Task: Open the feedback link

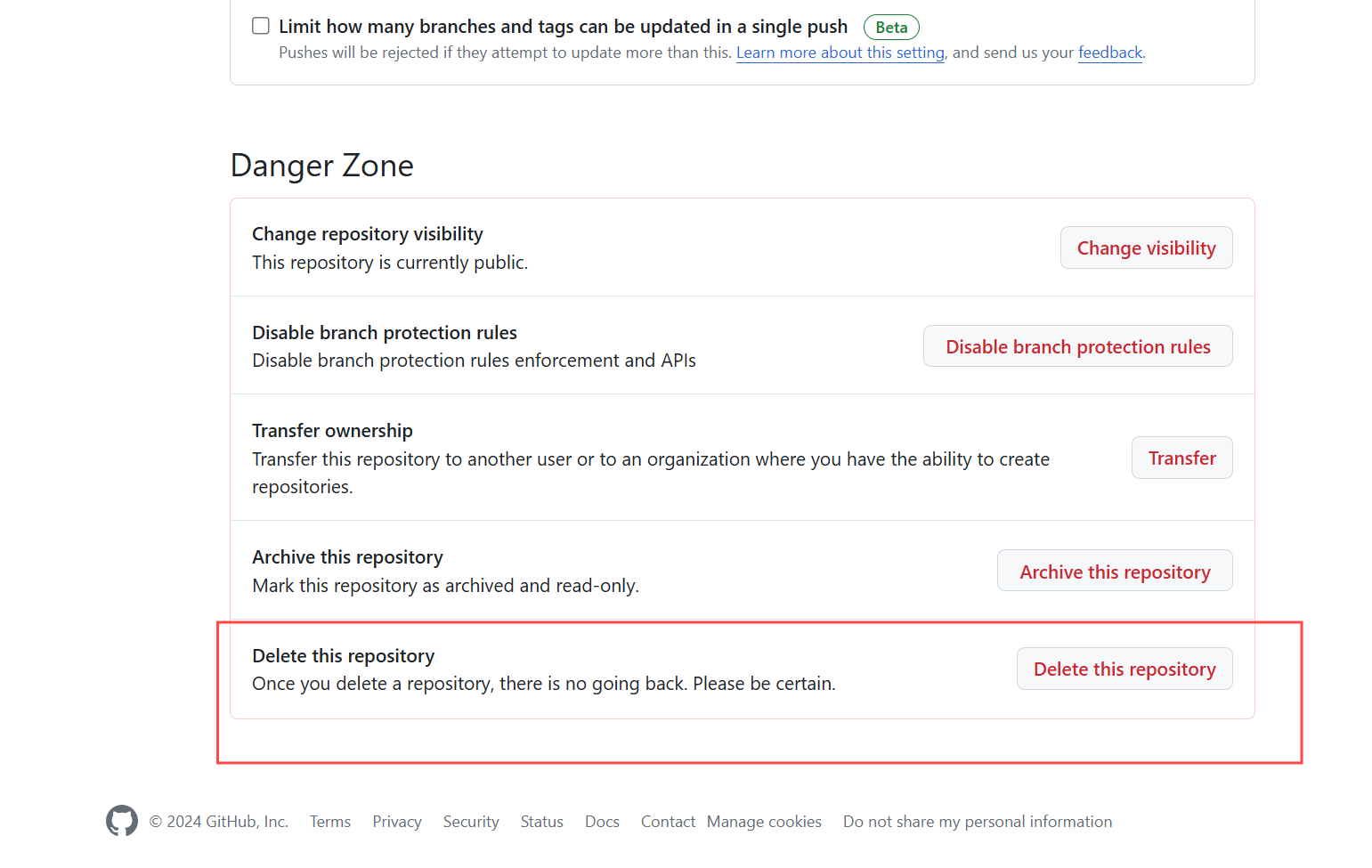Action: click(x=1110, y=53)
